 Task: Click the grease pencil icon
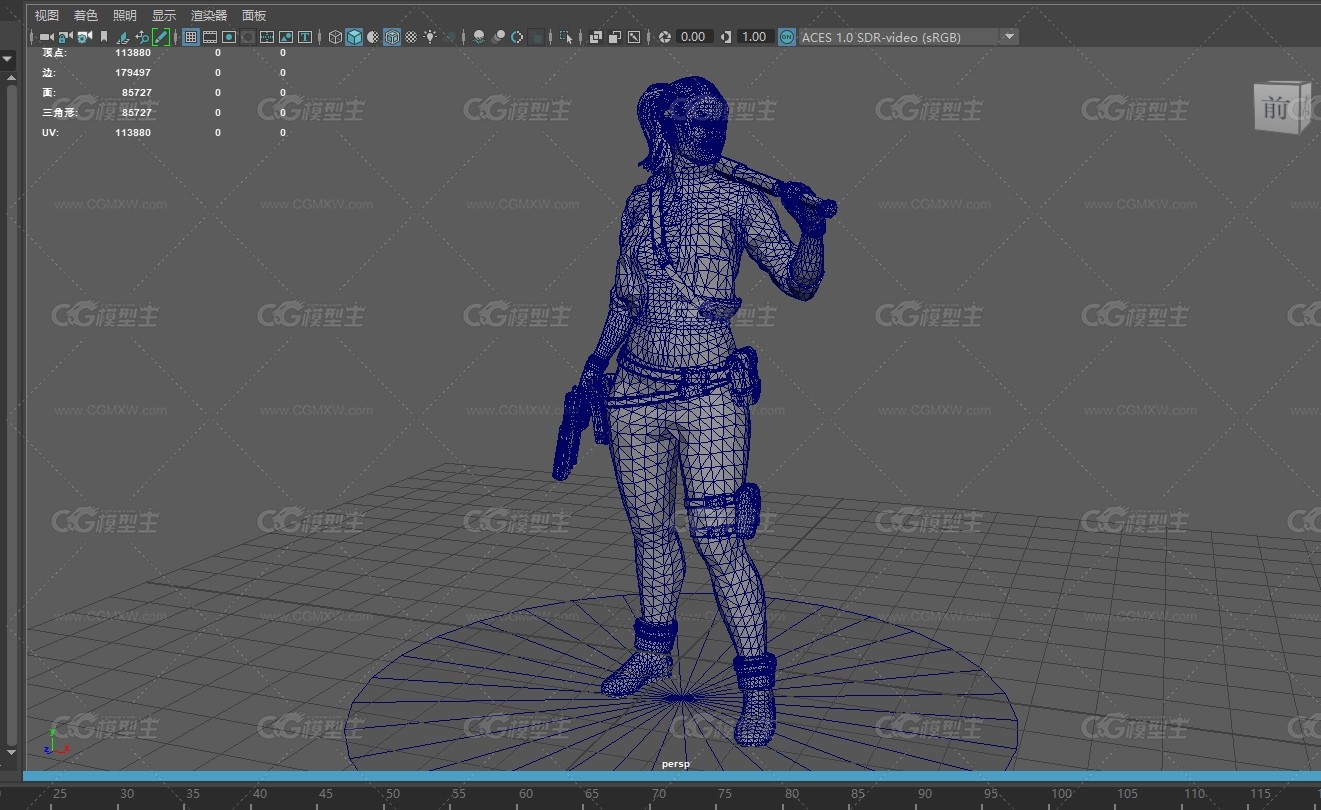tap(161, 37)
